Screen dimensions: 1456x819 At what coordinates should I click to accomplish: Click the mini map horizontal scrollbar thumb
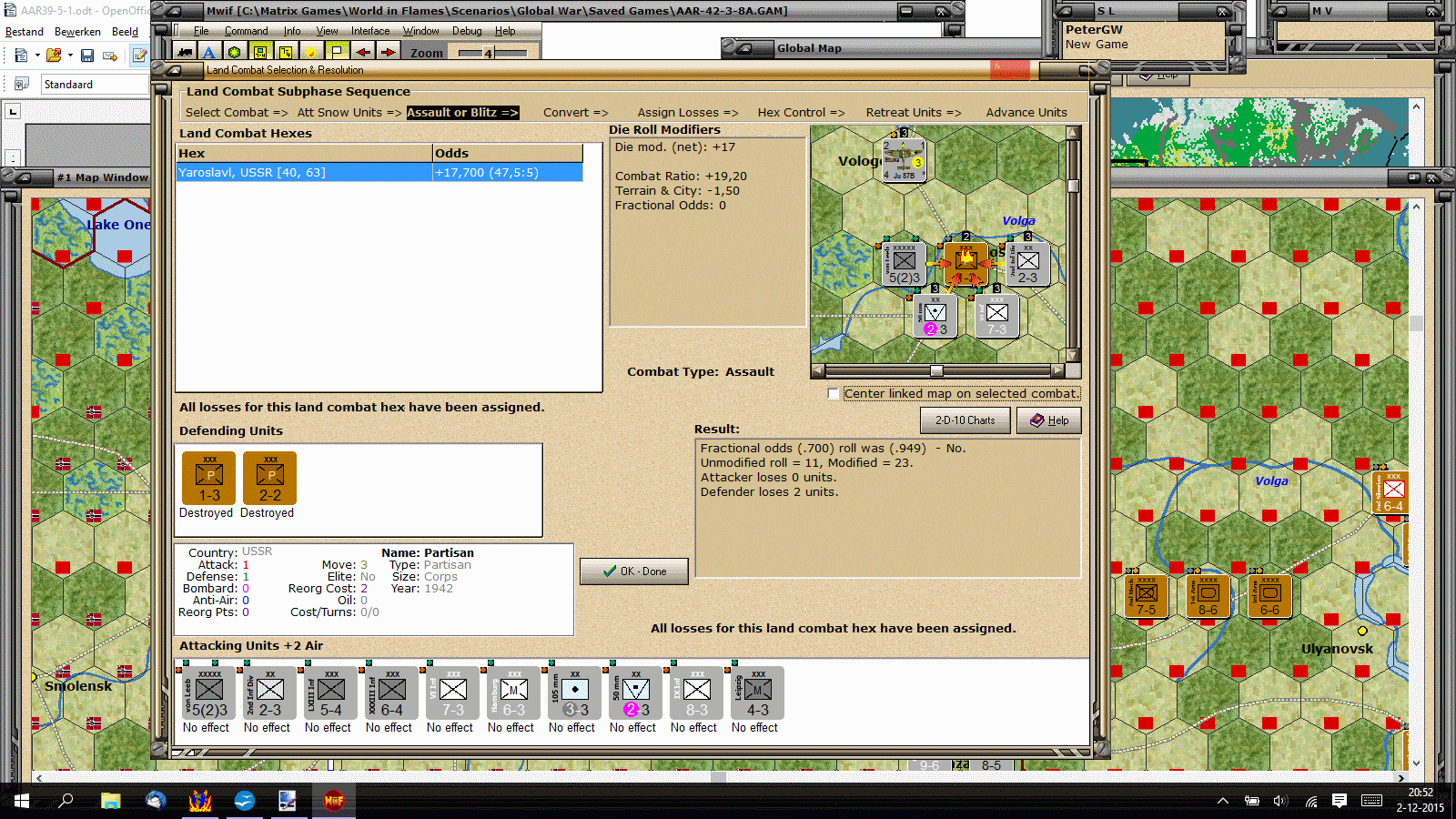[936, 371]
